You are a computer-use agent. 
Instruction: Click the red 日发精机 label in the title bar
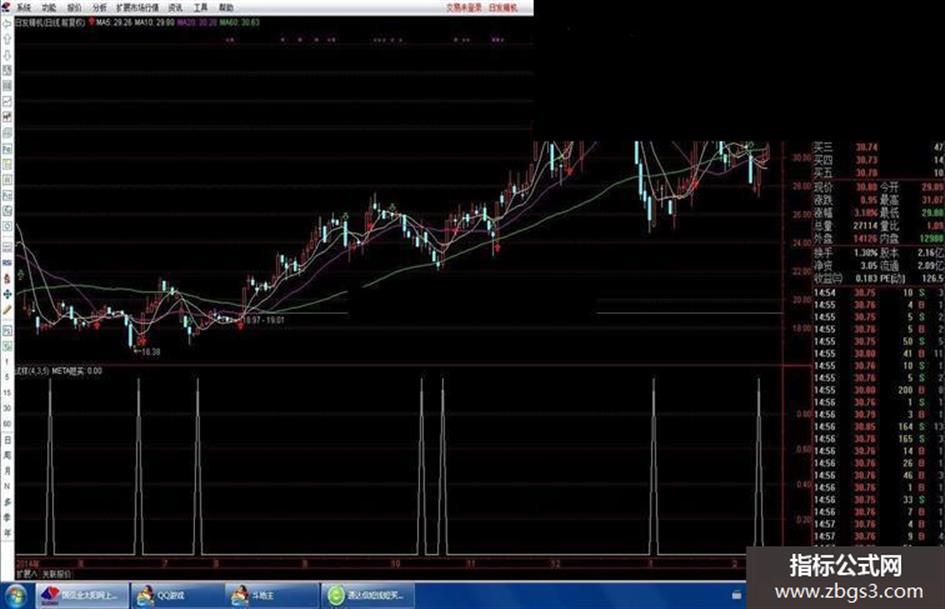503,8
